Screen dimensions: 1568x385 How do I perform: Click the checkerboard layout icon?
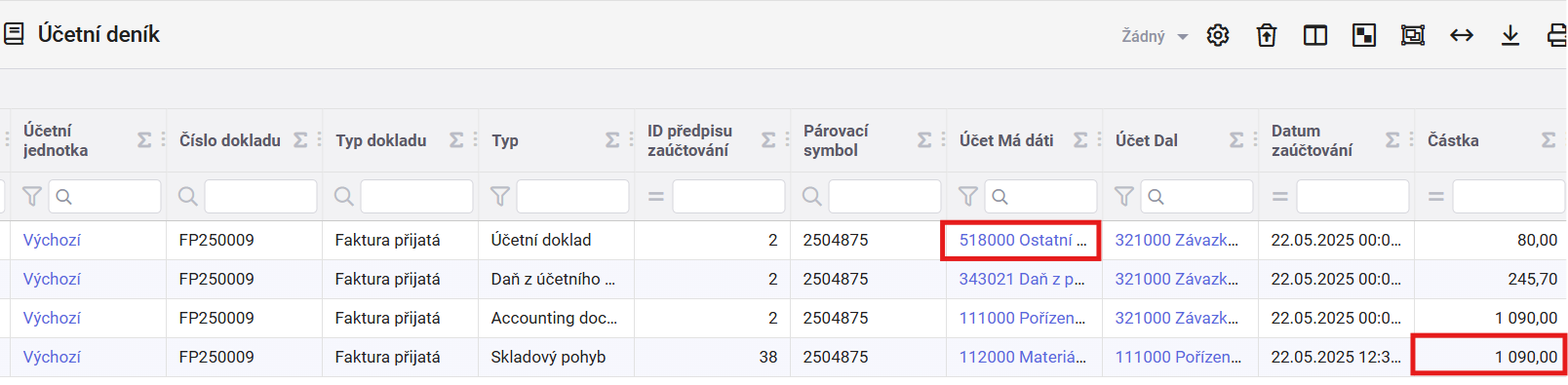[x=1364, y=35]
